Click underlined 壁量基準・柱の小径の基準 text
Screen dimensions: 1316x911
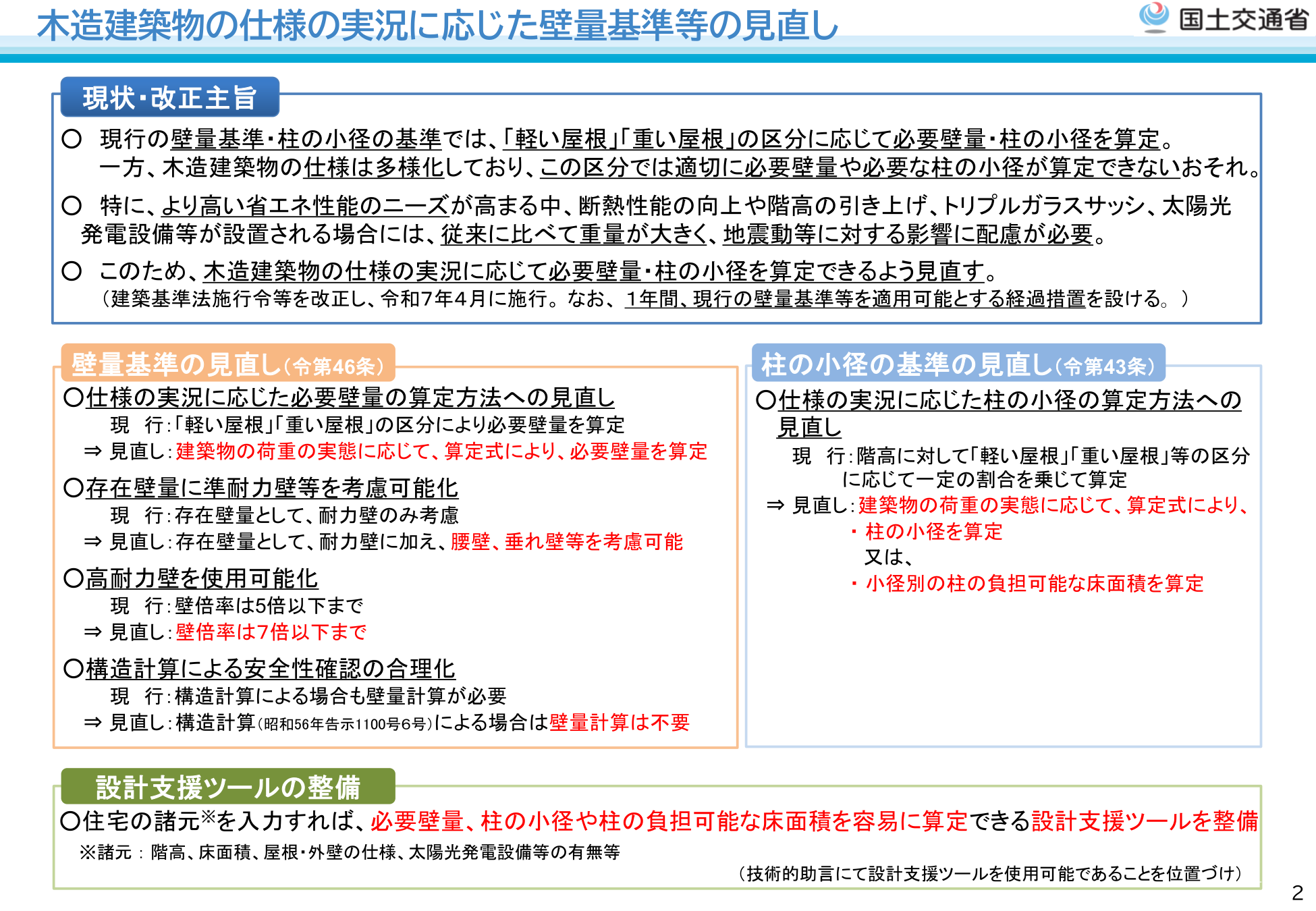coord(306,139)
